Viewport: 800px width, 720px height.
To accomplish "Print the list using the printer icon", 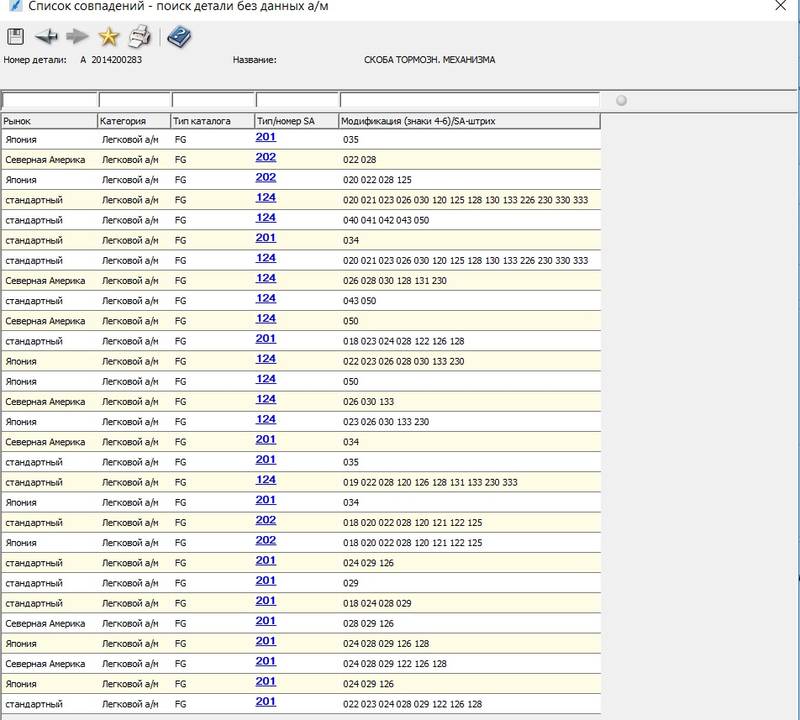I will point(140,38).
